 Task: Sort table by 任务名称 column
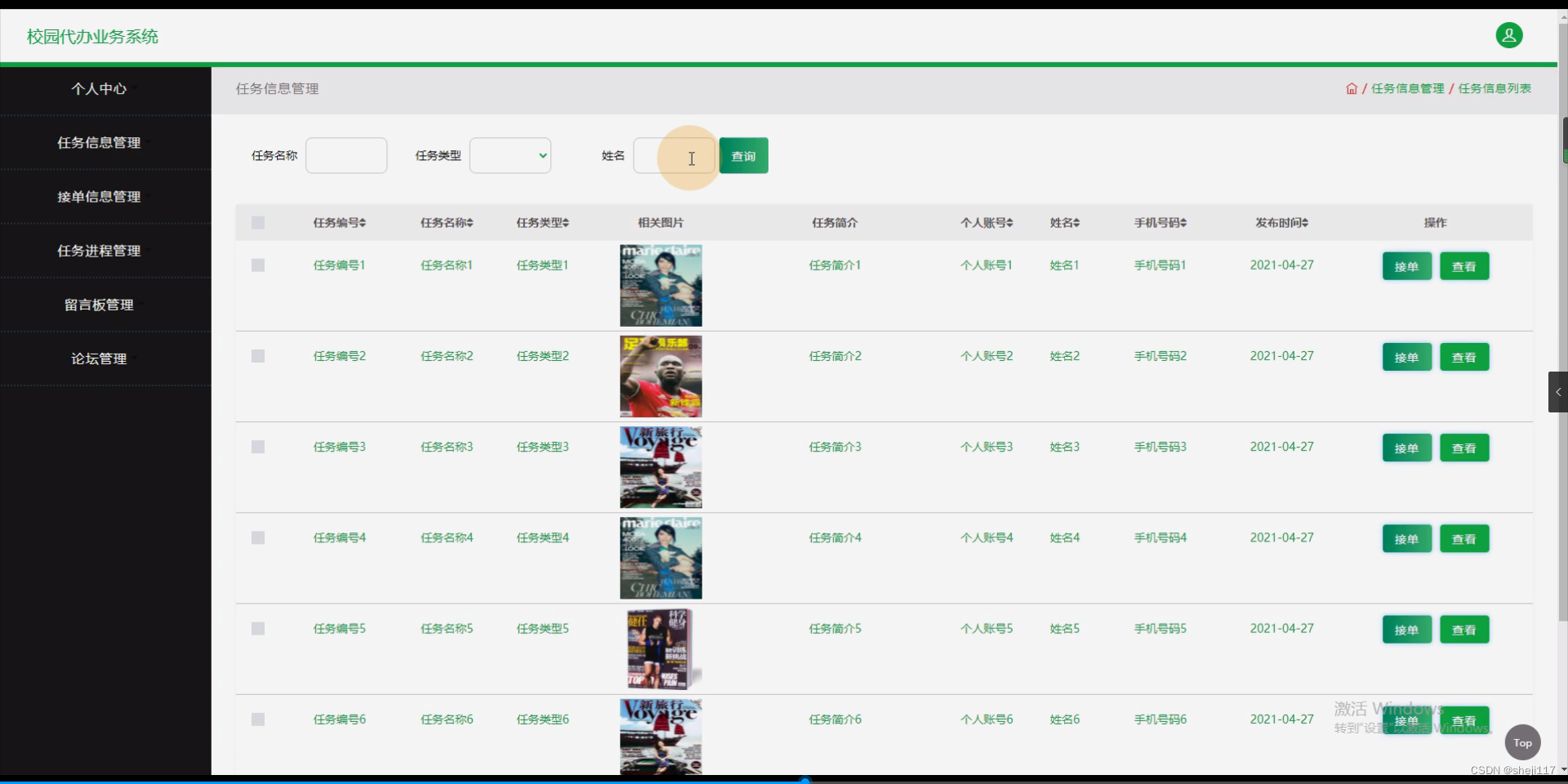point(447,222)
